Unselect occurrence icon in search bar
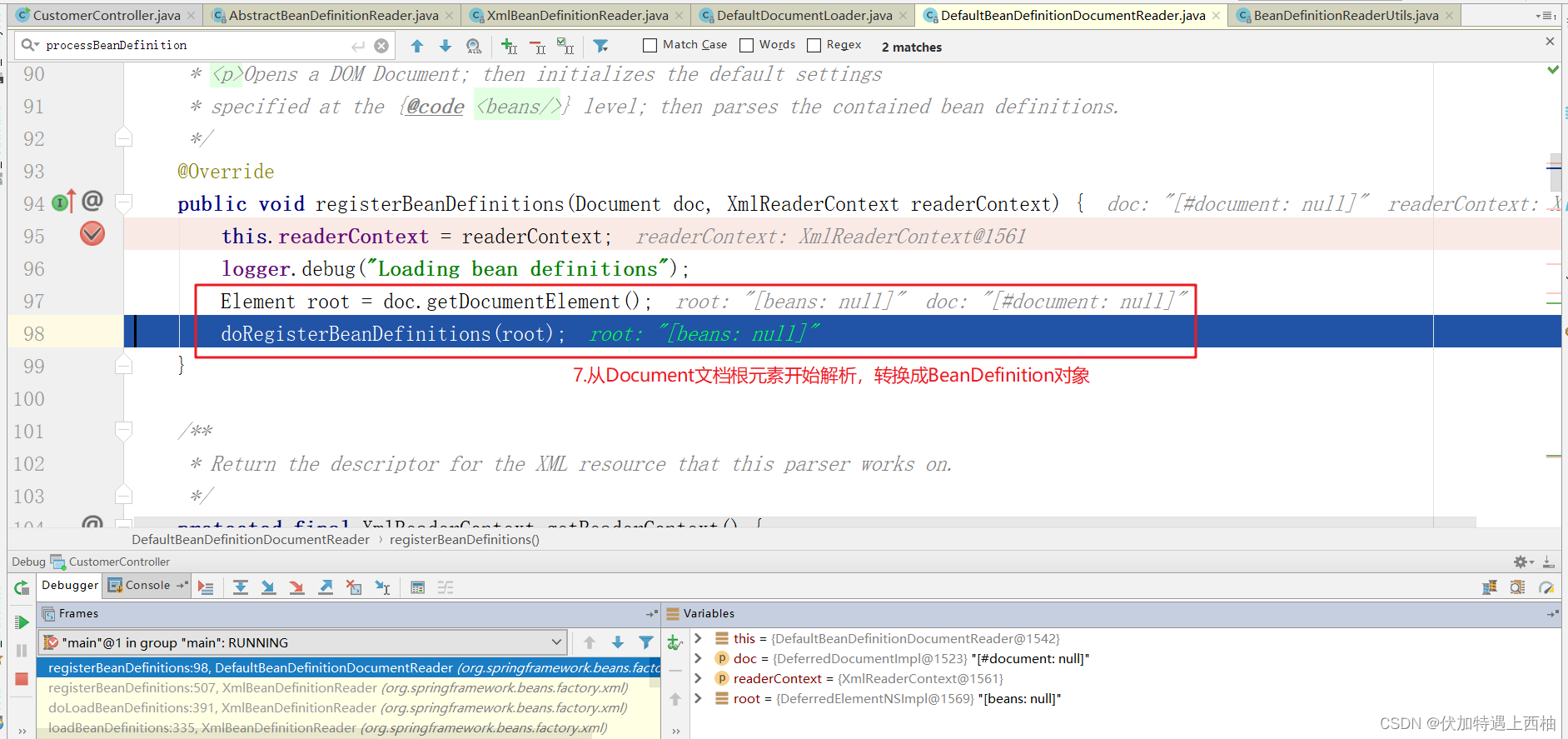The image size is (1568, 739). pos(538,46)
